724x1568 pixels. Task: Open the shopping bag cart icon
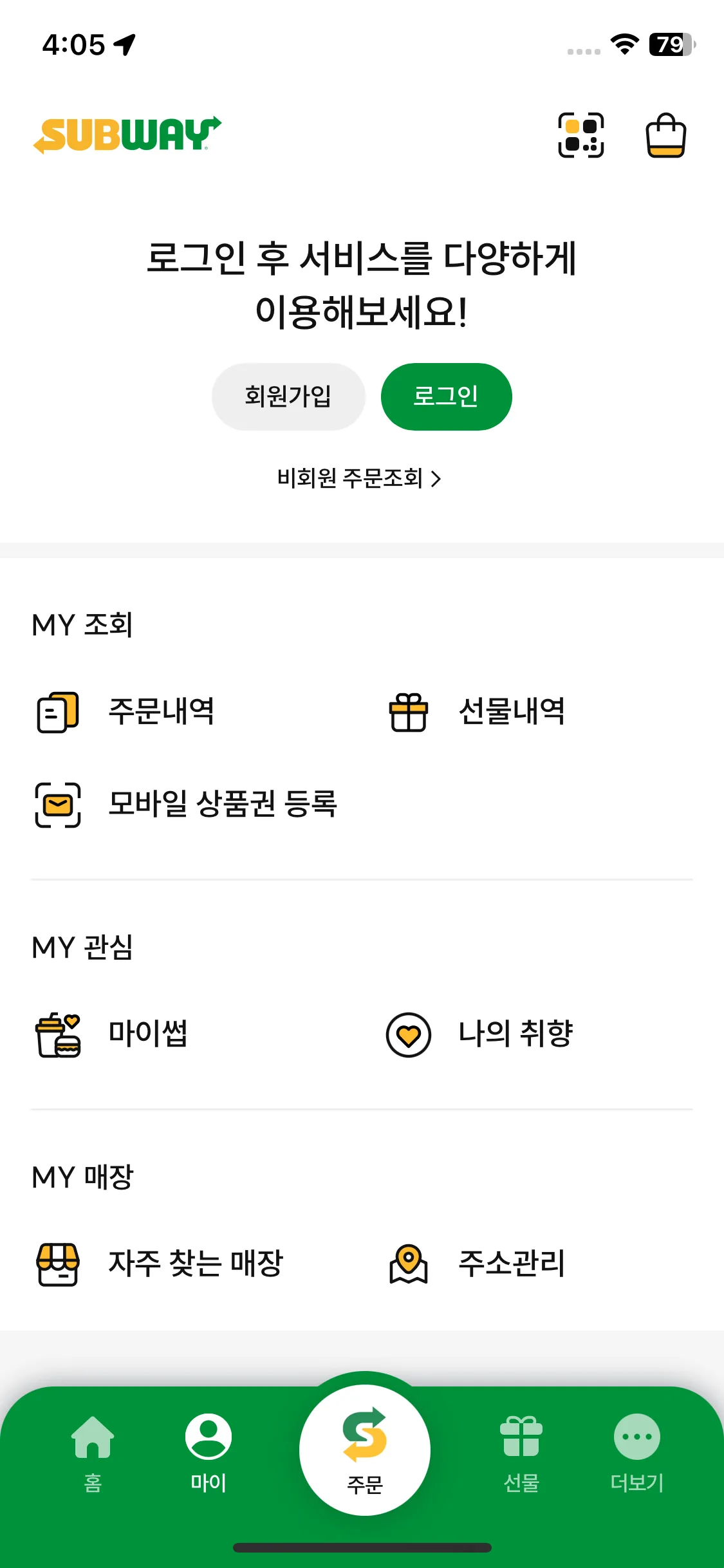[x=665, y=135]
